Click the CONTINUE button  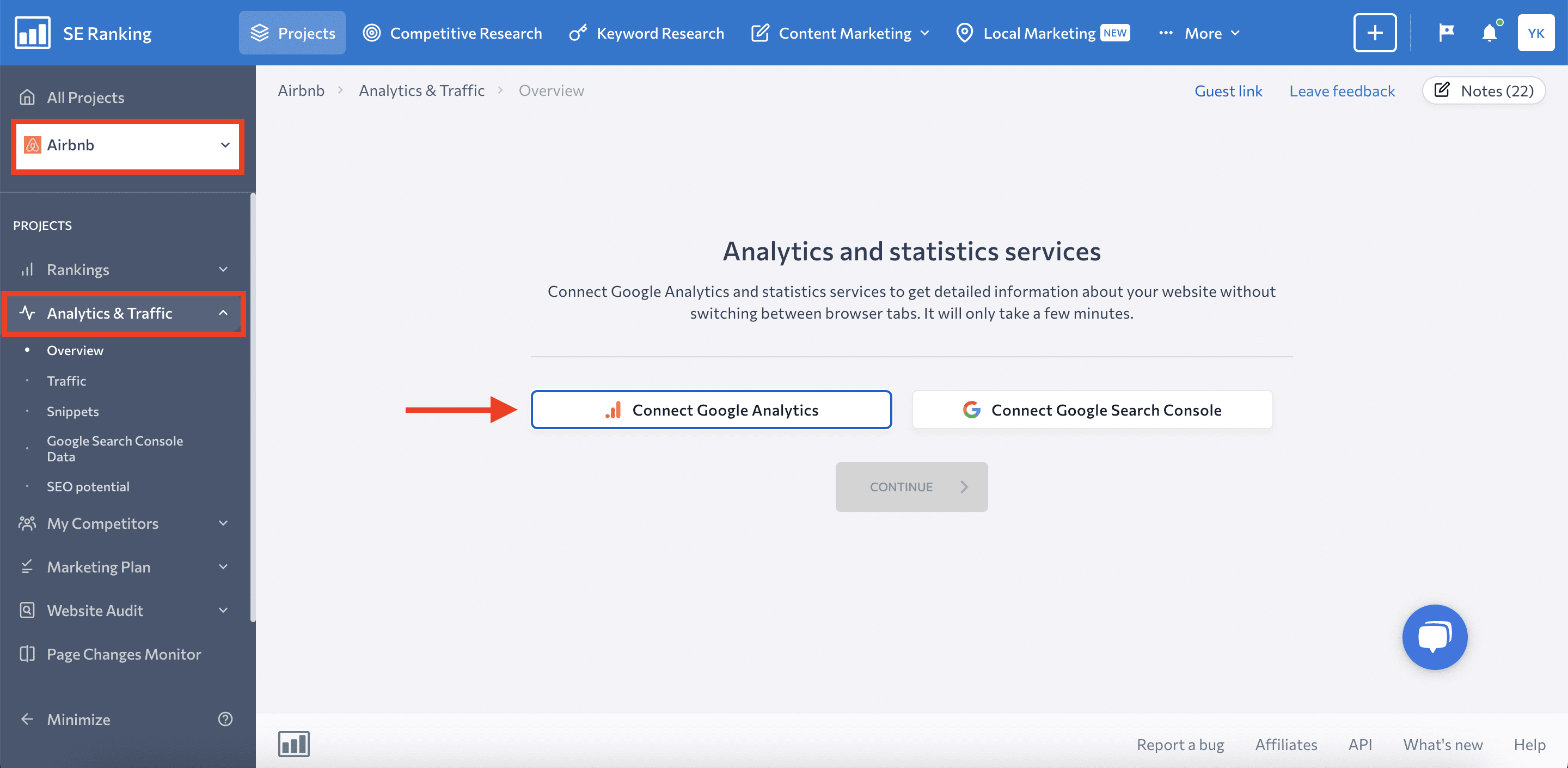click(911, 486)
